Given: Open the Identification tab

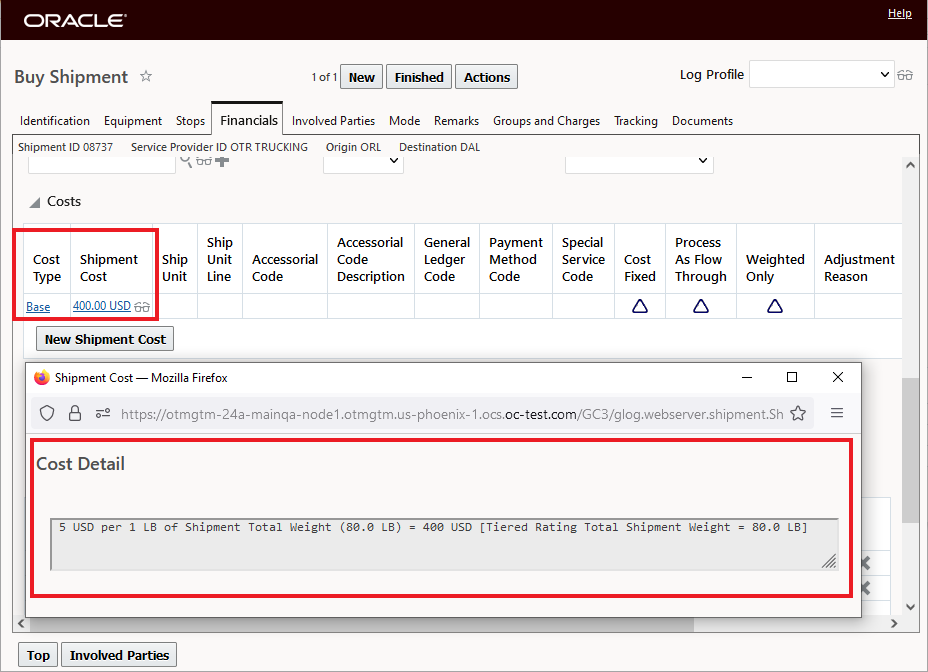Looking at the screenshot, I should click(x=54, y=121).
